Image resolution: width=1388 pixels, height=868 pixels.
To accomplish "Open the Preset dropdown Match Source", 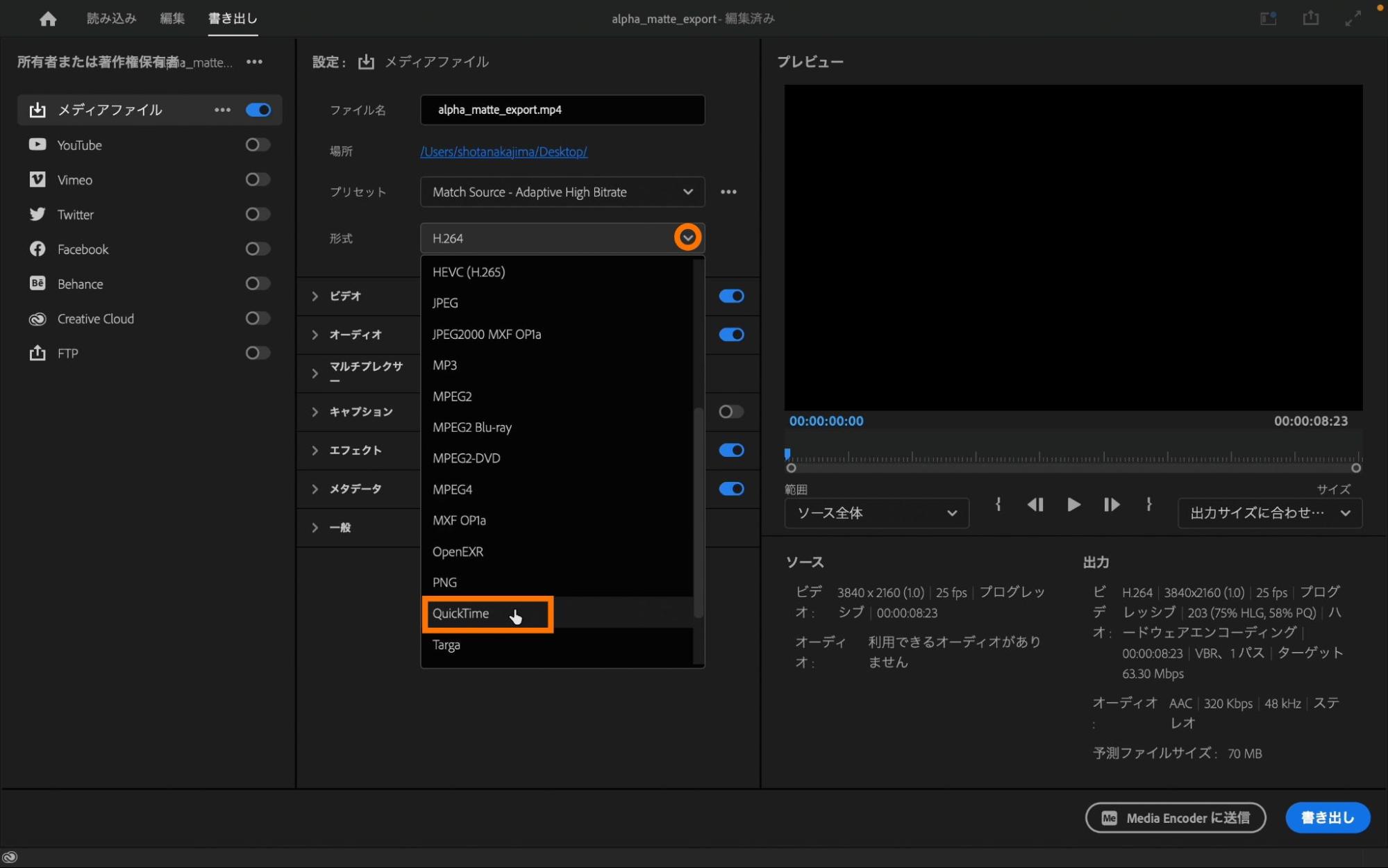I will 562,192.
